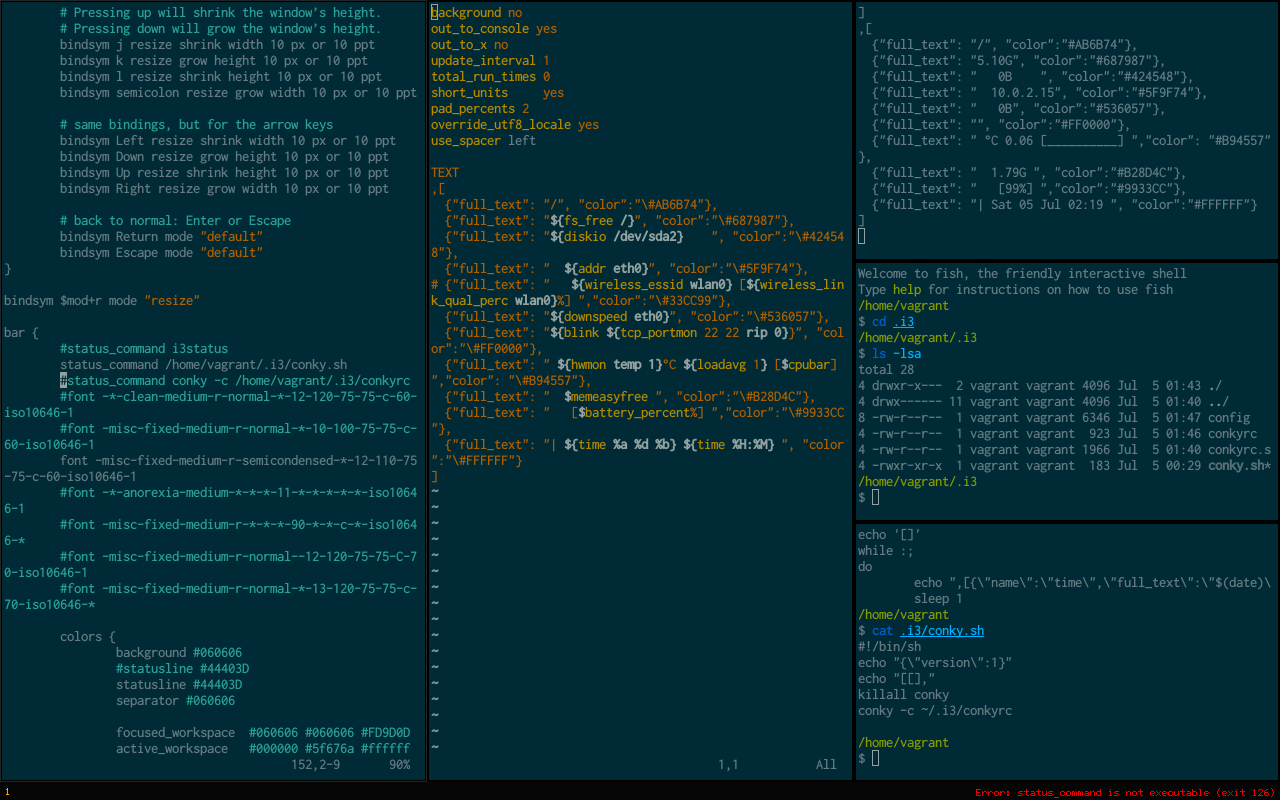Screen dimensions: 1280x800
Task: Click the '${time %a %d %b}' line
Action: (637, 453)
